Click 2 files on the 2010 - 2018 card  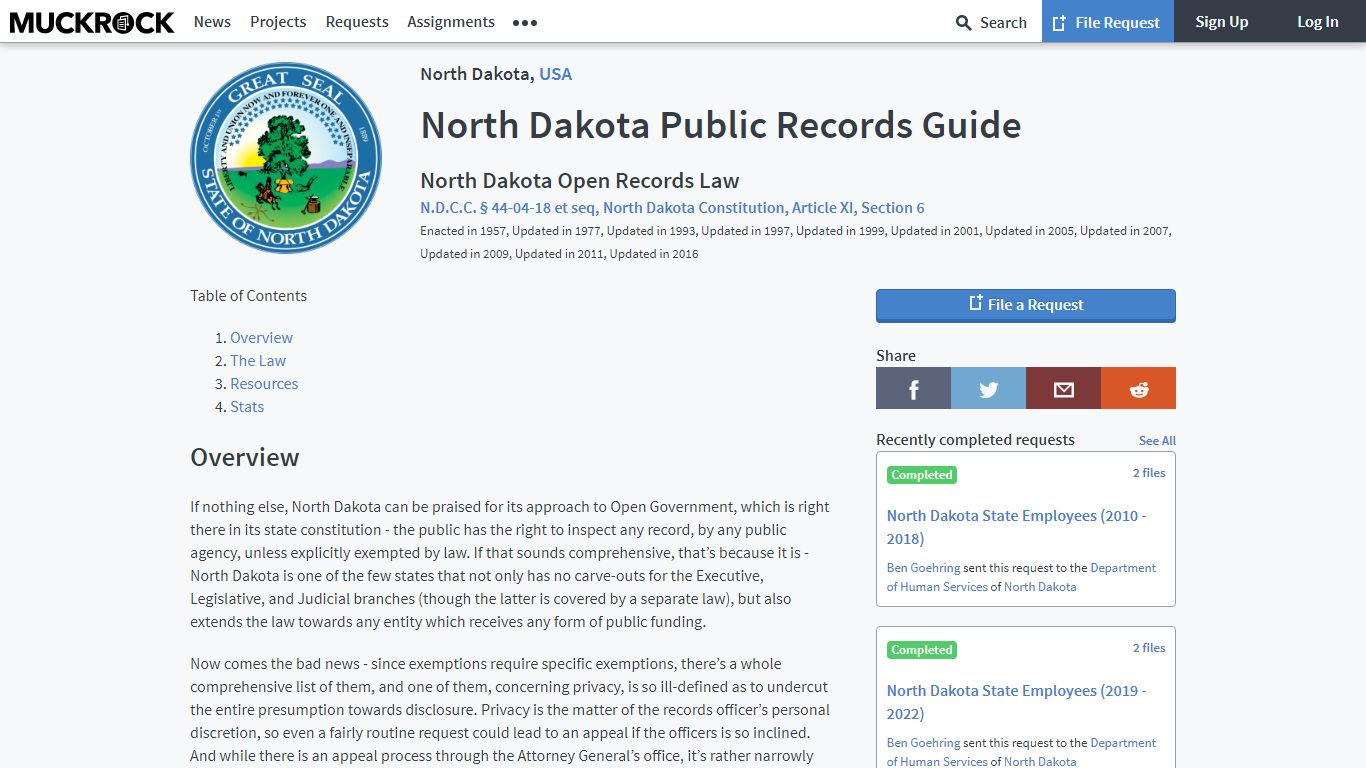click(x=1149, y=473)
